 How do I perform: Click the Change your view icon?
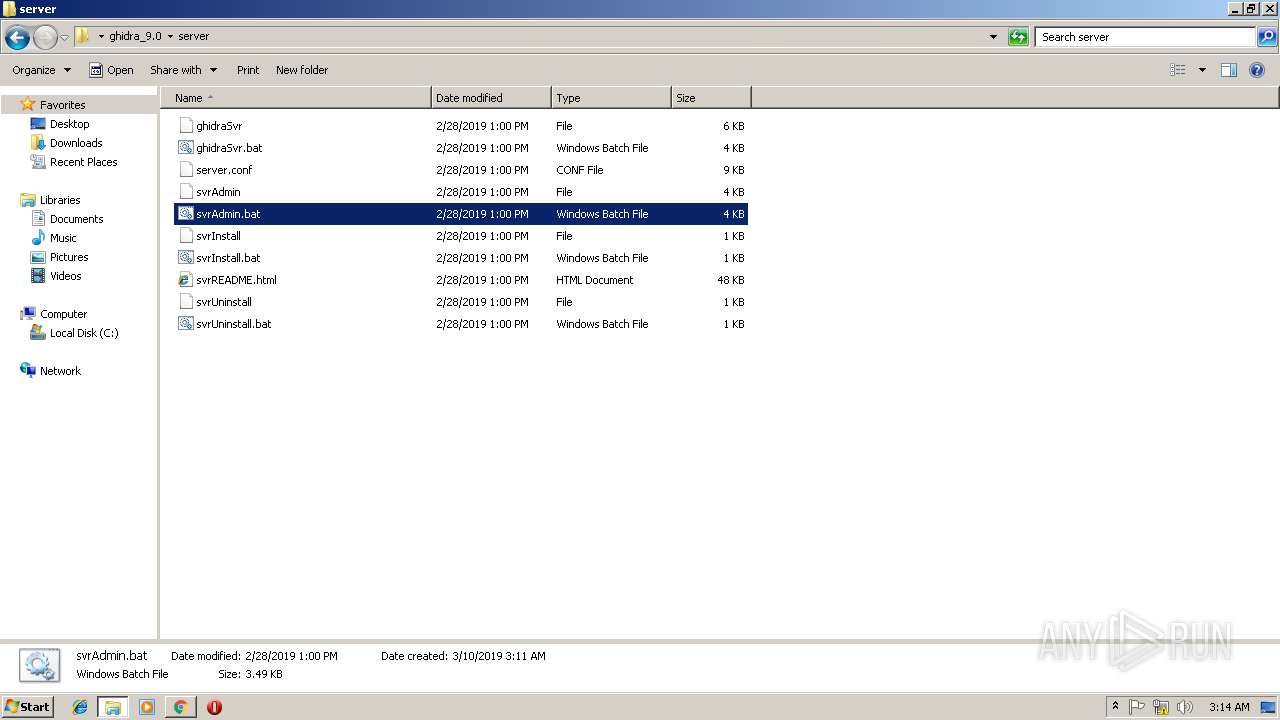pyautogui.click(x=1178, y=70)
